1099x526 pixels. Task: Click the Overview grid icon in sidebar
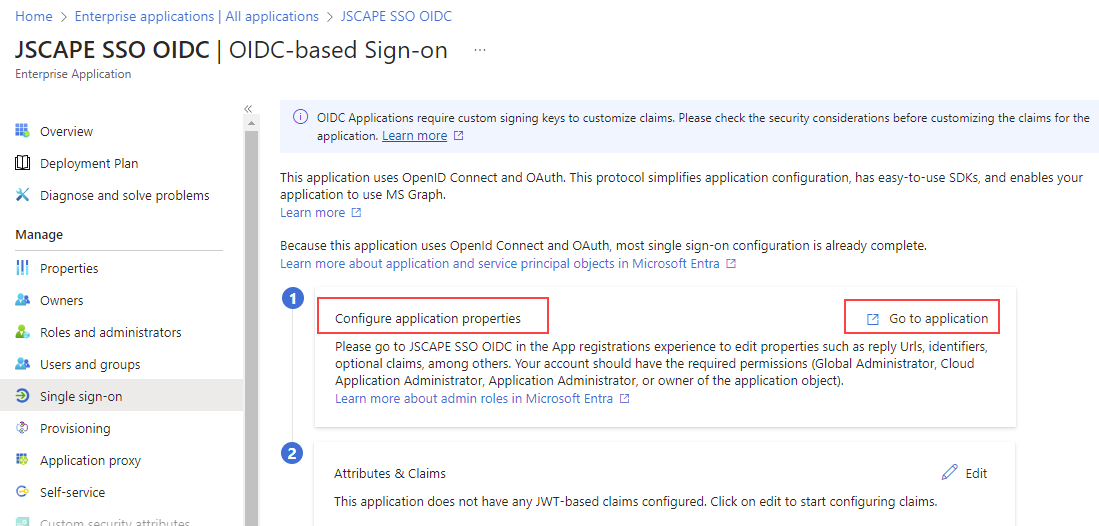(x=22, y=131)
